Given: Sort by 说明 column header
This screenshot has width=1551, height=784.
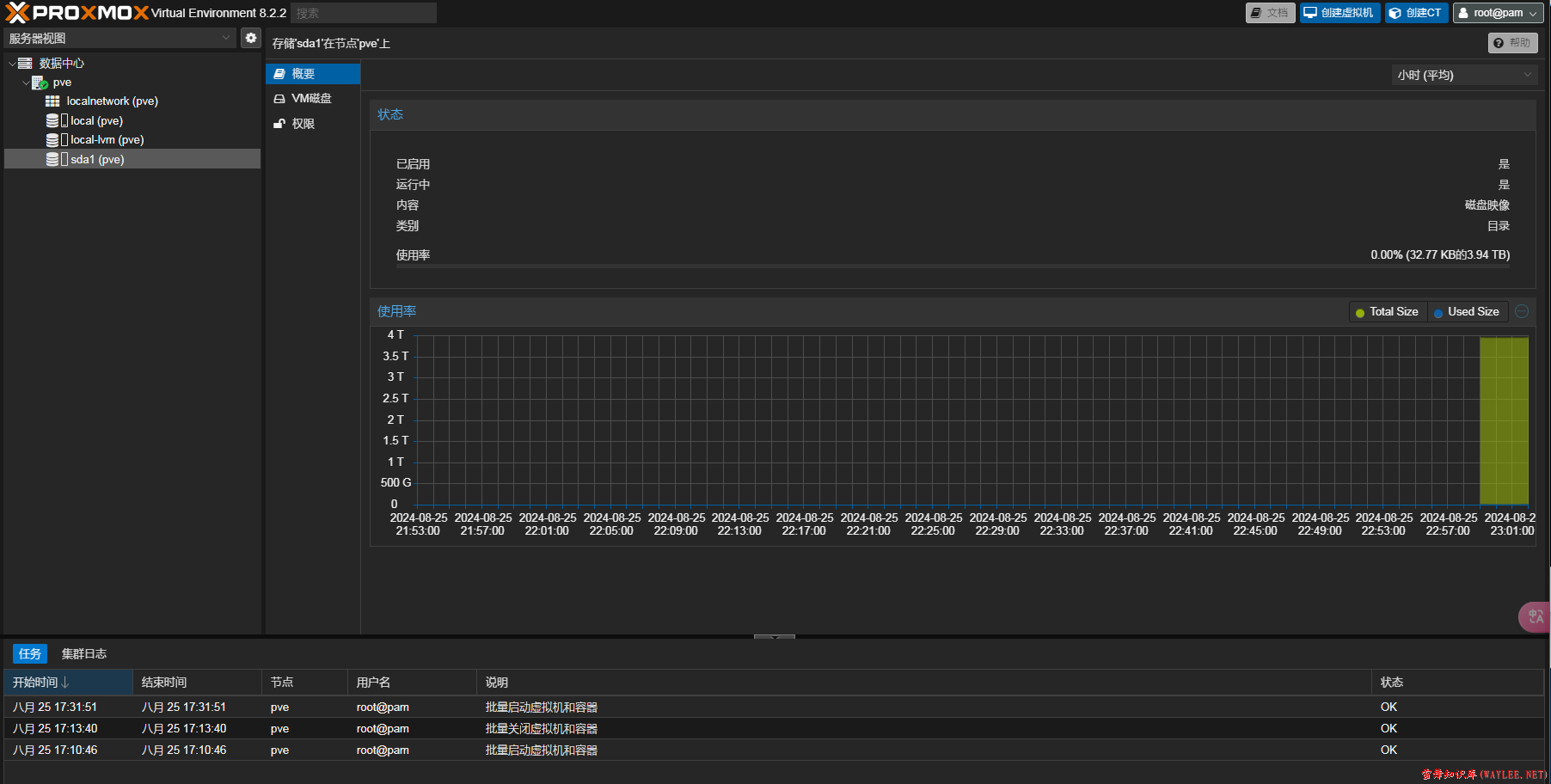Looking at the screenshot, I should (923, 683).
